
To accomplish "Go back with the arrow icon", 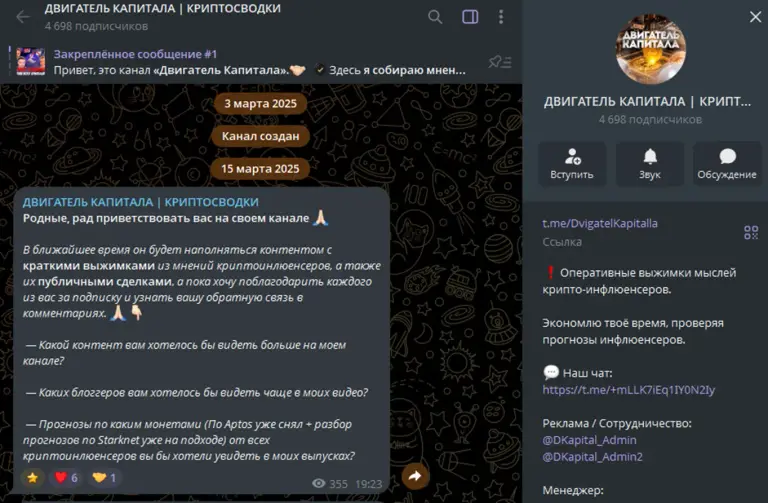I will pyautogui.click(x=23, y=17).
